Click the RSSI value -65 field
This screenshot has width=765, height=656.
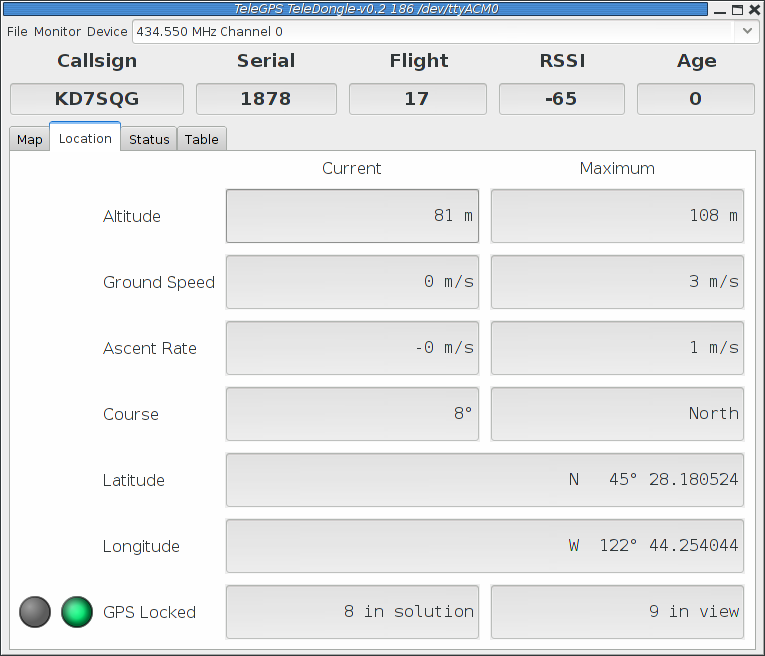tap(562, 99)
